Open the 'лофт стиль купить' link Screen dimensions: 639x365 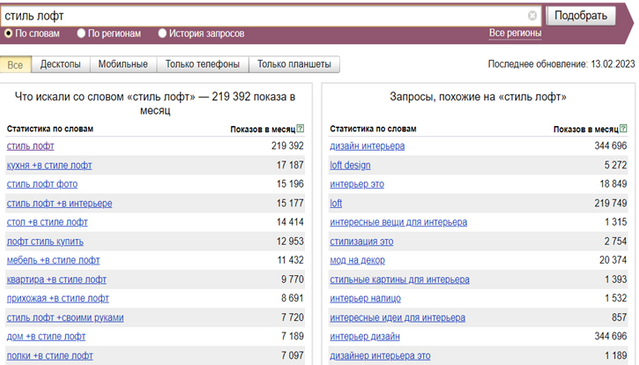(45, 241)
